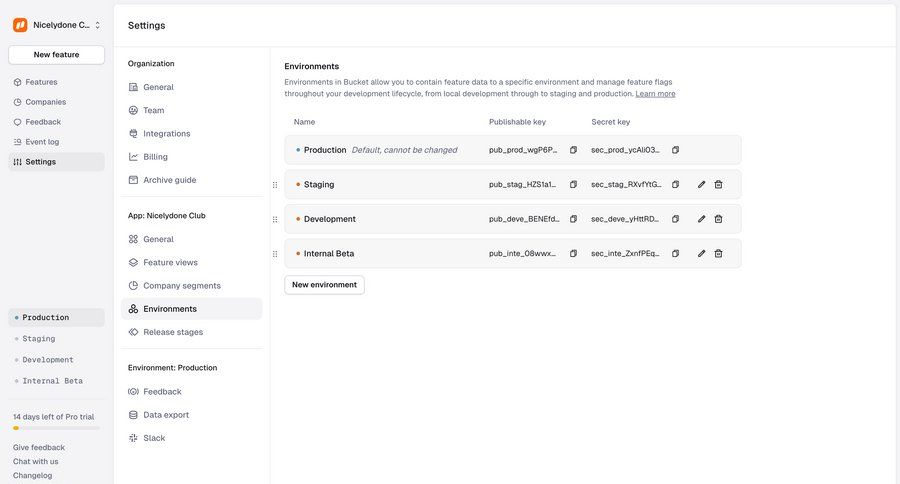Delete the Staging environment trash icon

click(718, 184)
